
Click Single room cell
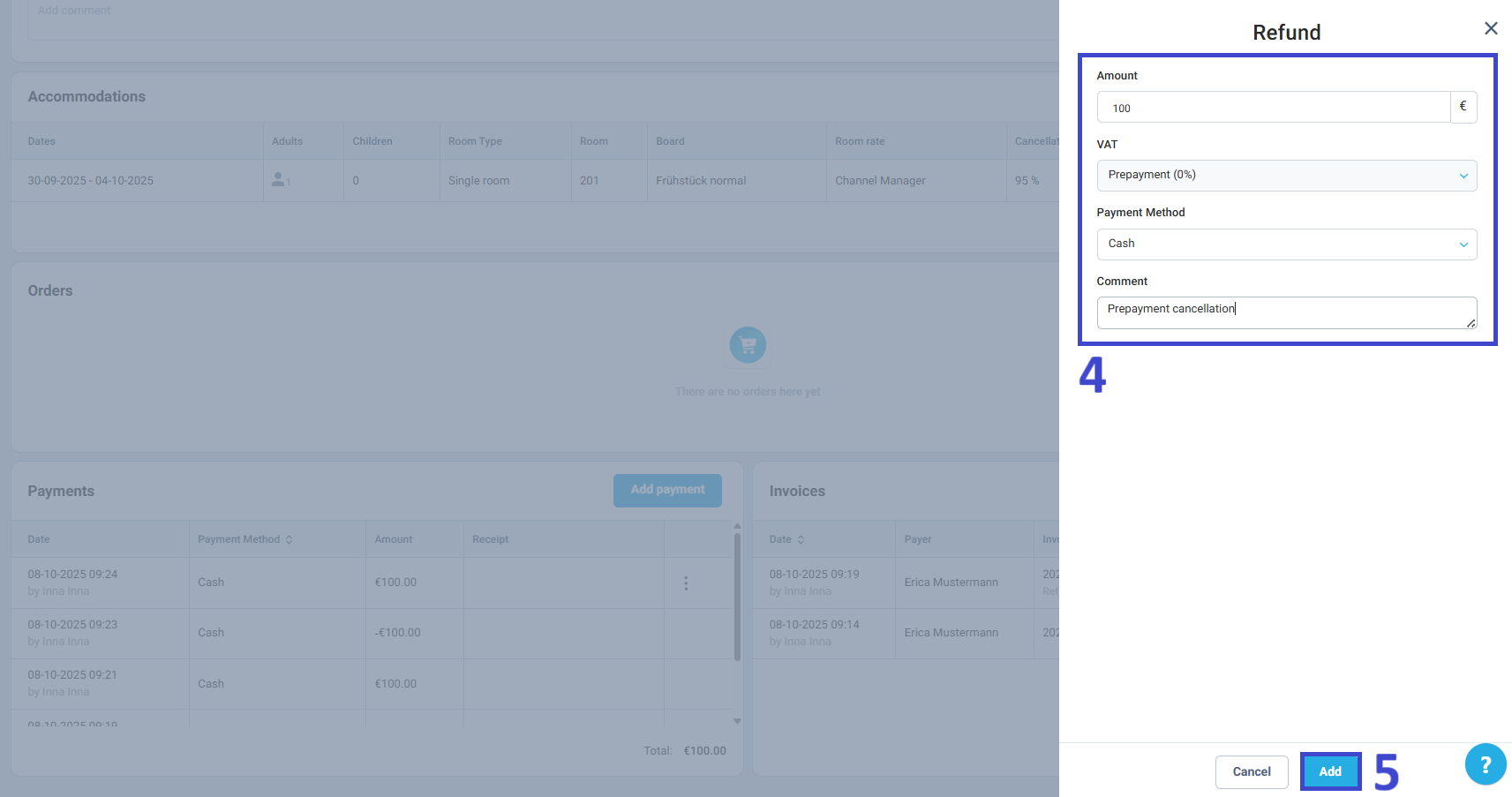click(x=478, y=181)
